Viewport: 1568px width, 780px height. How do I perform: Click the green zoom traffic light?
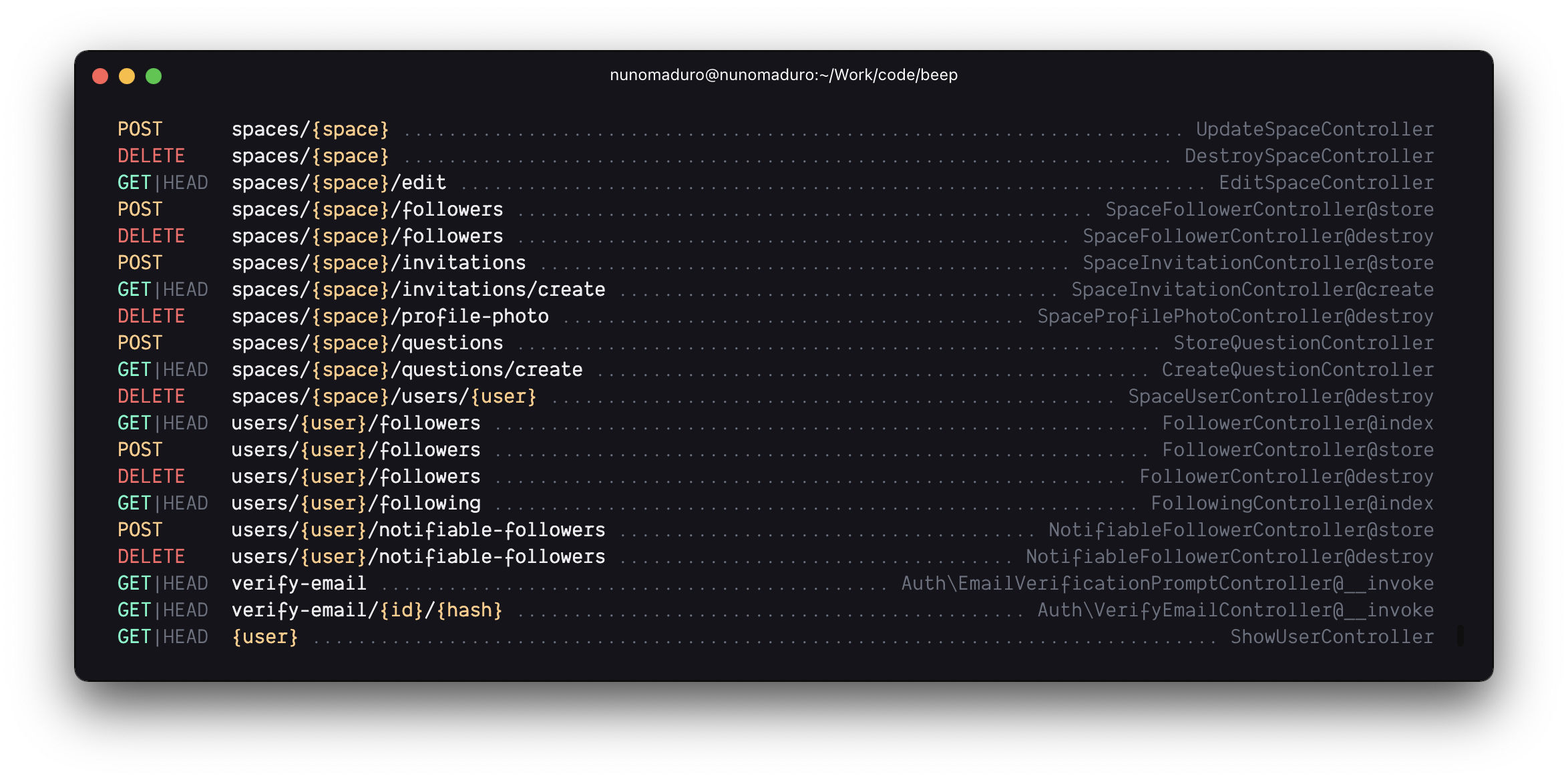coord(154,76)
